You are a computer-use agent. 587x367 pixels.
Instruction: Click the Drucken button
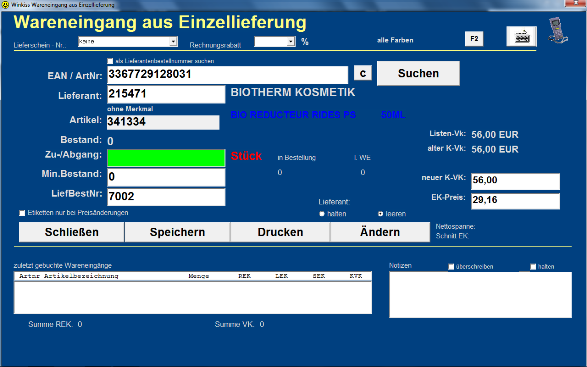tap(280, 232)
